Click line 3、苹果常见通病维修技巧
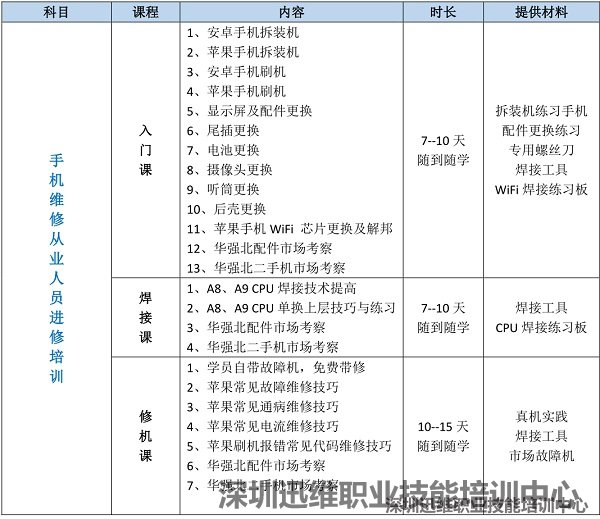The image size is (600, 519). [262, 406]
